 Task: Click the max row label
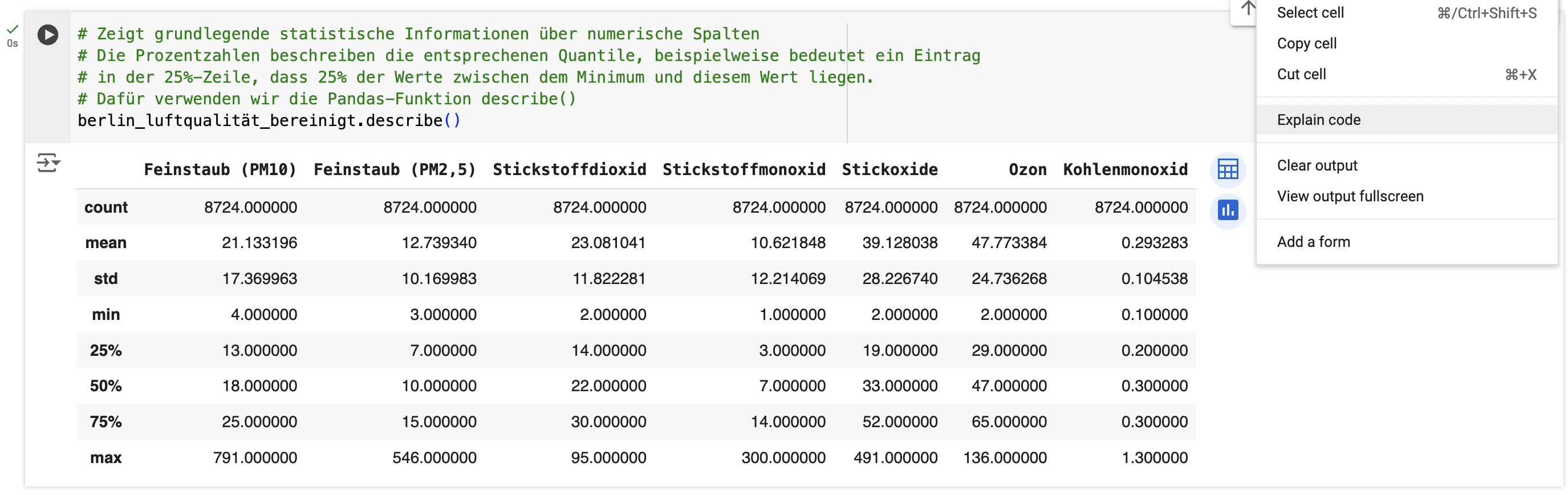105,458
